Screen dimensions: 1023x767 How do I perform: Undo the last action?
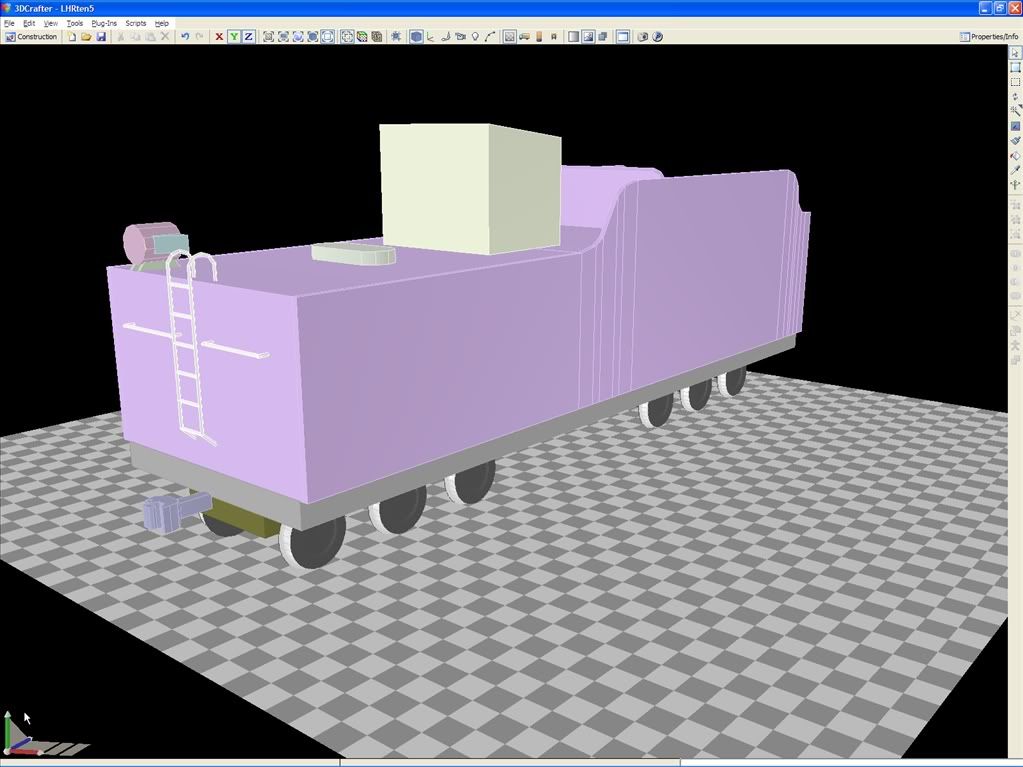(185, 37)
